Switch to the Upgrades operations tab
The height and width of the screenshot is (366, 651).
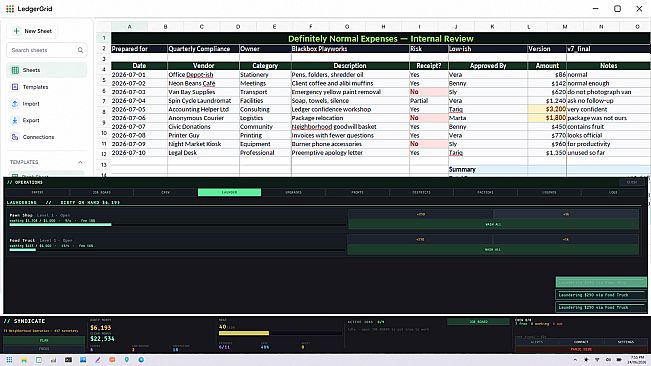293,192
